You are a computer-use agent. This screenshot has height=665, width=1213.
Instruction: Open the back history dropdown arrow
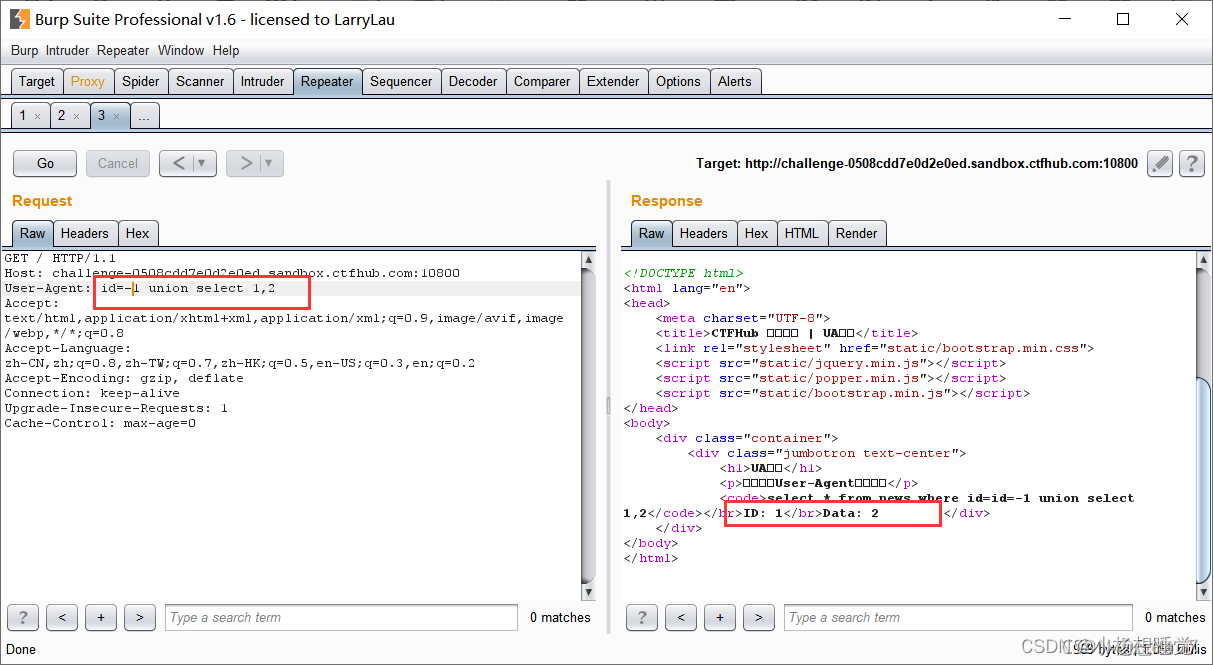coord(204,163)
